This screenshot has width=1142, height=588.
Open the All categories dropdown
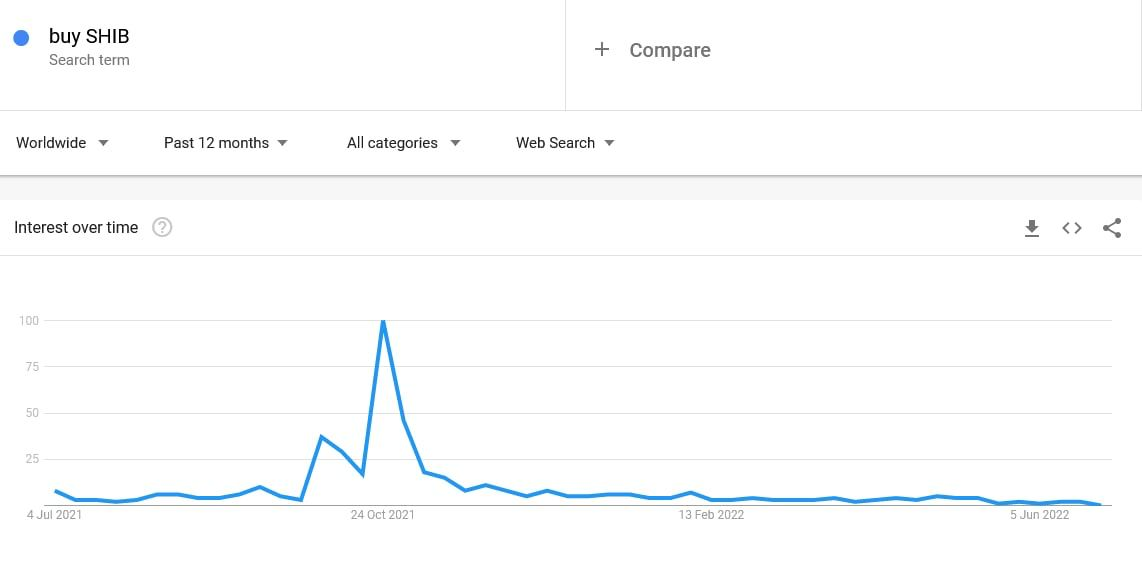[x=403, y=143]
